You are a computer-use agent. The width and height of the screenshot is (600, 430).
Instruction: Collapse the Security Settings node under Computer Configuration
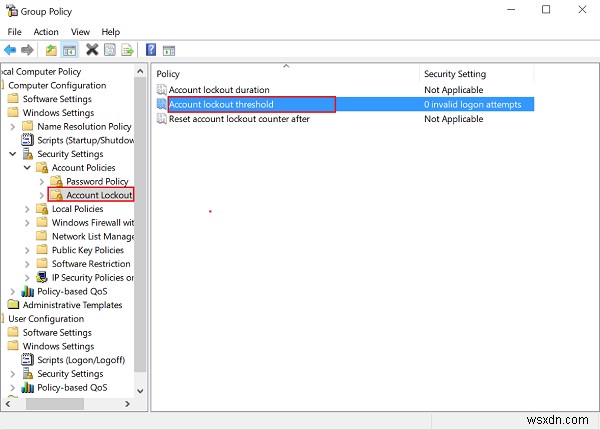[x=13, y=154]
